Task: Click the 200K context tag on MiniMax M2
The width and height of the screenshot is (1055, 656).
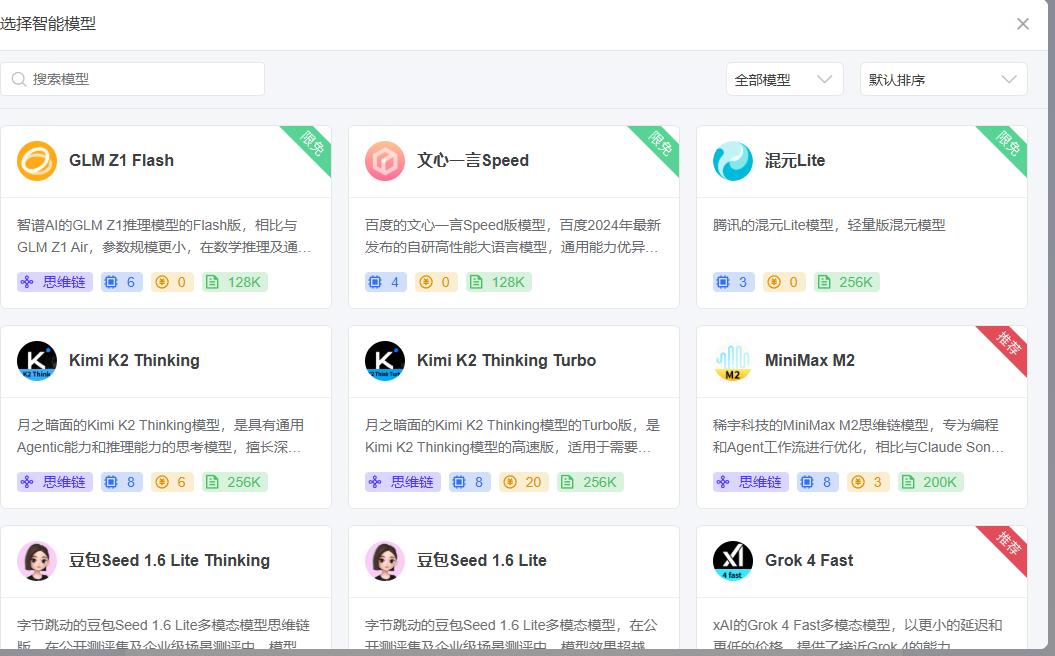Action: click(931, 482)
